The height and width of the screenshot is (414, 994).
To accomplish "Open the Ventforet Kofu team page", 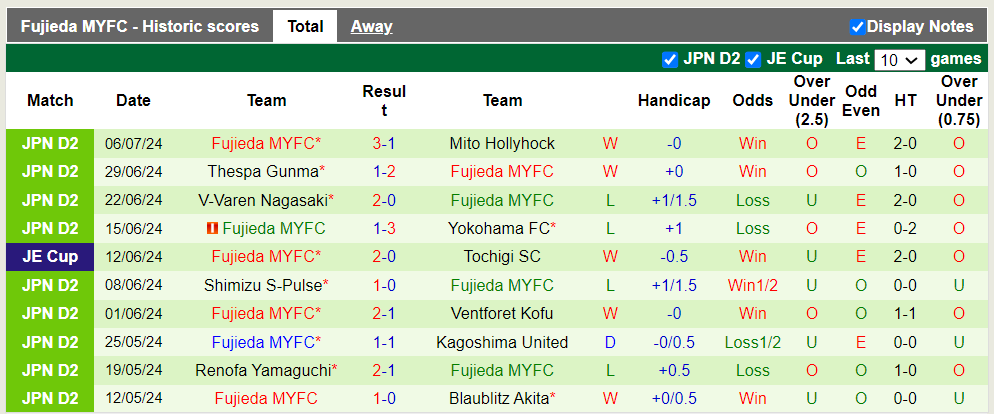I will (x=502, y=314).
